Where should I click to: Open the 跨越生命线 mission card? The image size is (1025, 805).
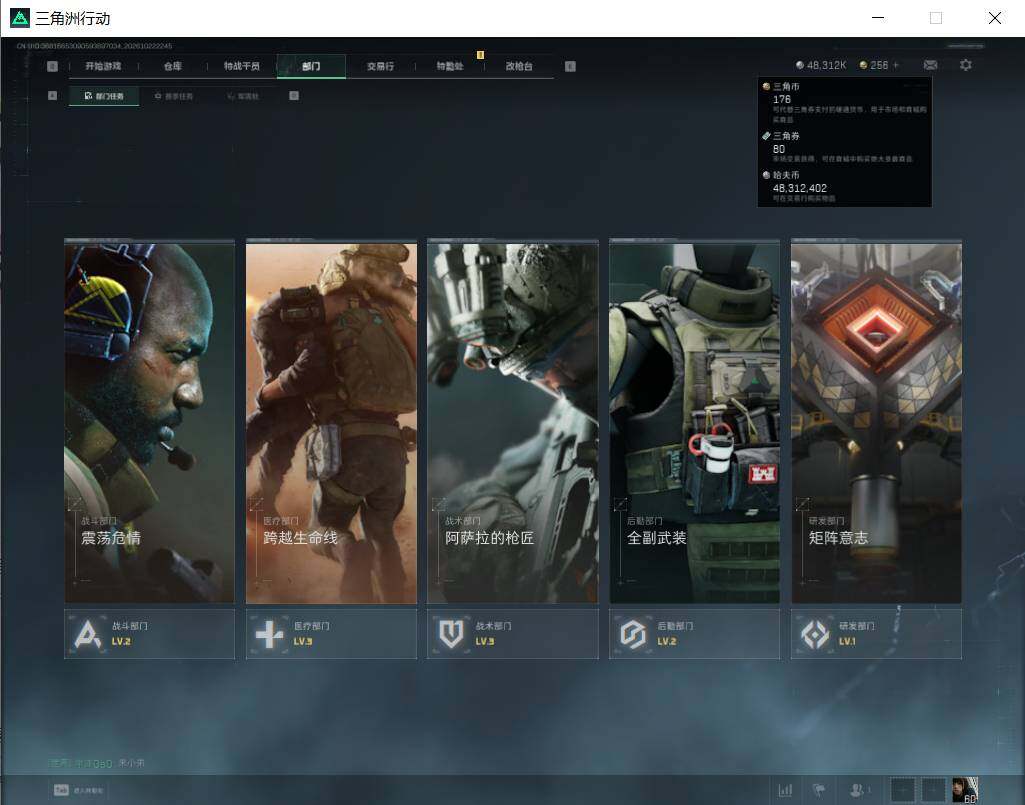coord(331,421)
